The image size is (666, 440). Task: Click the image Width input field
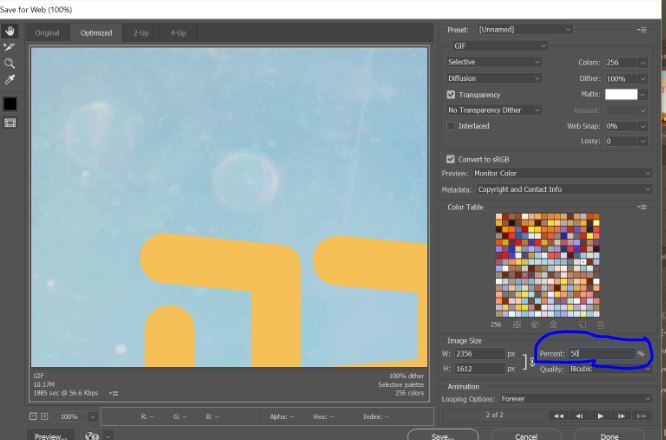point(480,353)
